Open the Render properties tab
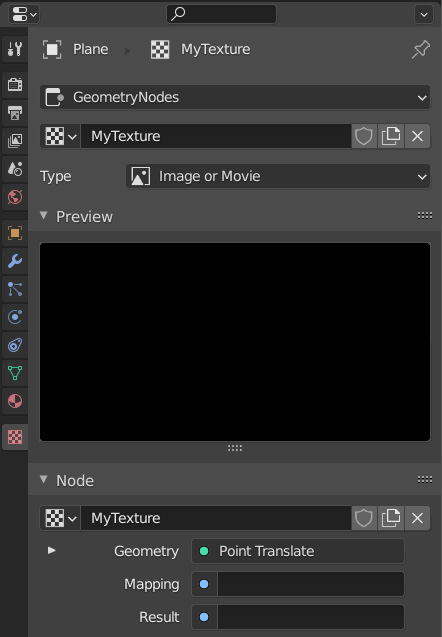This screenshot has height=637, width=442. (x=15, y=84)
